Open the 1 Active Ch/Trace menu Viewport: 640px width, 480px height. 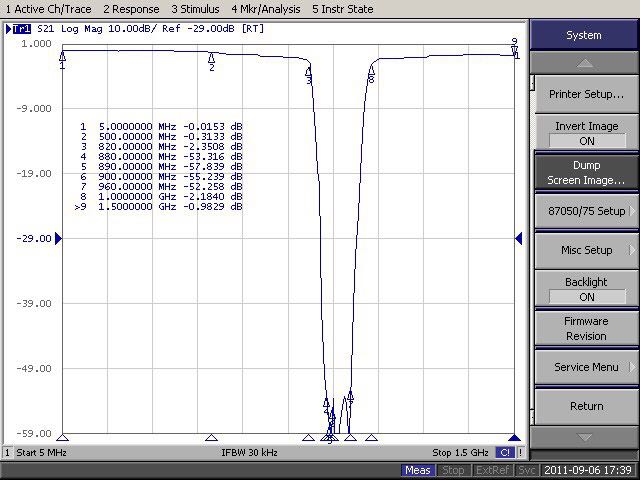(49, 9)
